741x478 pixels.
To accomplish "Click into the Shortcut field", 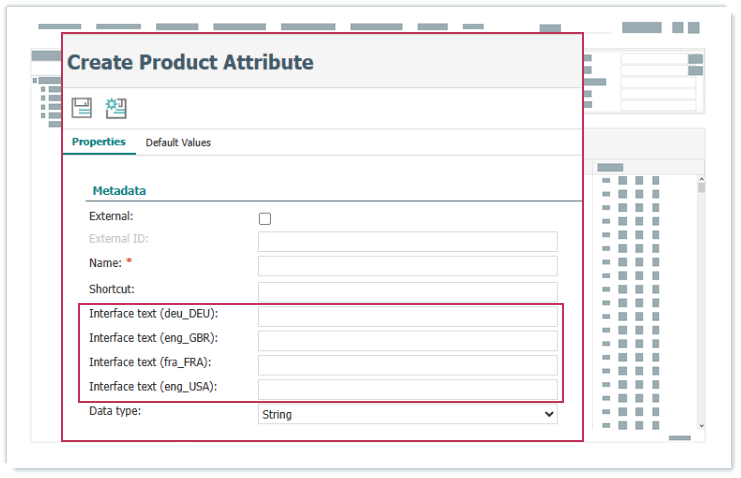I will coord(407,291).
